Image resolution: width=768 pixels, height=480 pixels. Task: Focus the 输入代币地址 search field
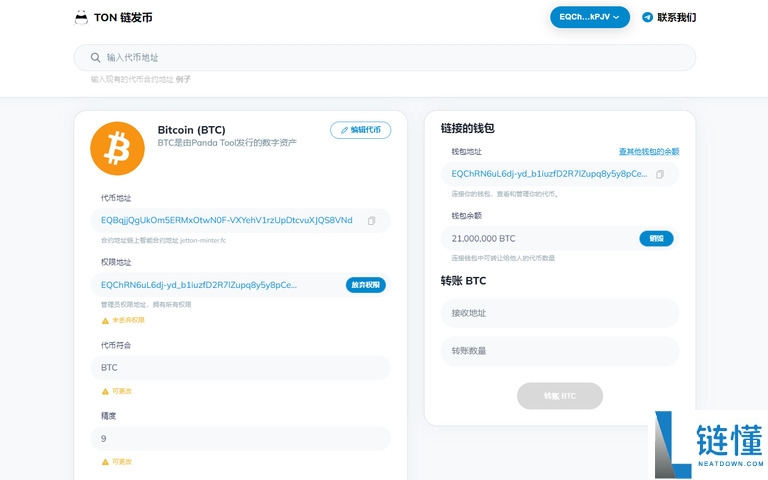(x=384, y=57)
